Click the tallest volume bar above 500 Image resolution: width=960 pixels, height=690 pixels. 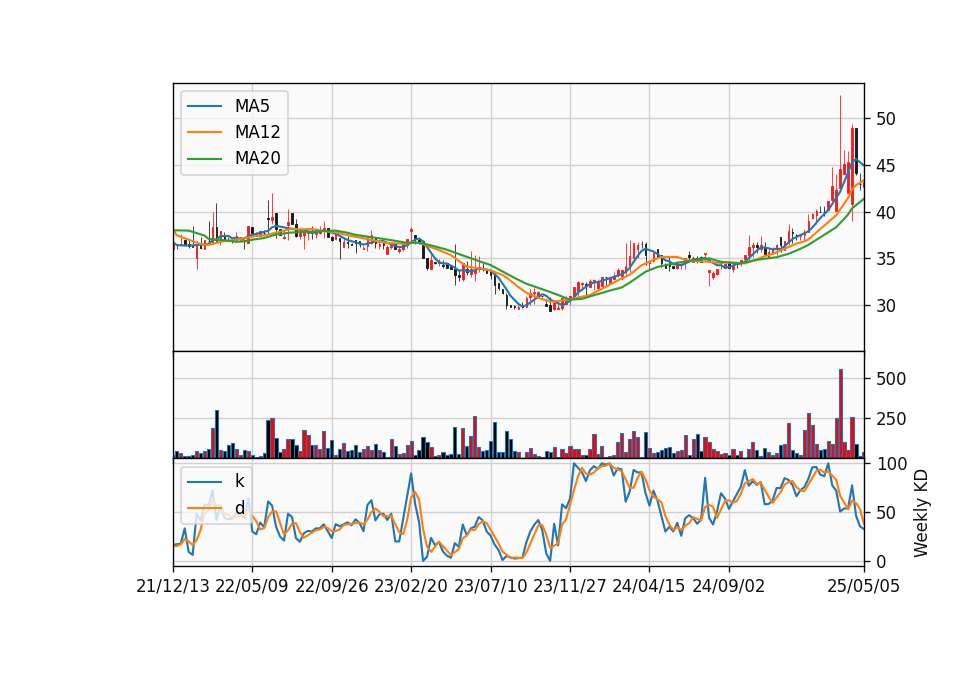(x=841, y=413)
